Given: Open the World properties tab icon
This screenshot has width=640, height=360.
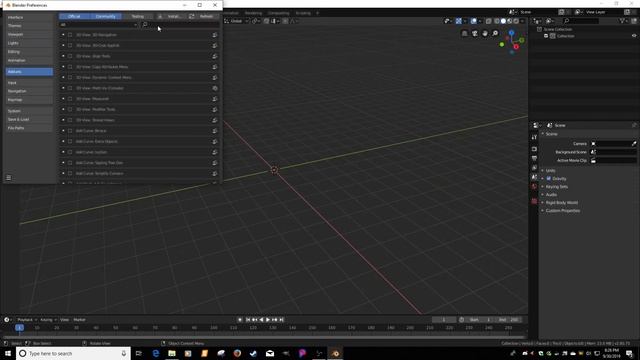Looking at the screenshot, I should point(534,187).
